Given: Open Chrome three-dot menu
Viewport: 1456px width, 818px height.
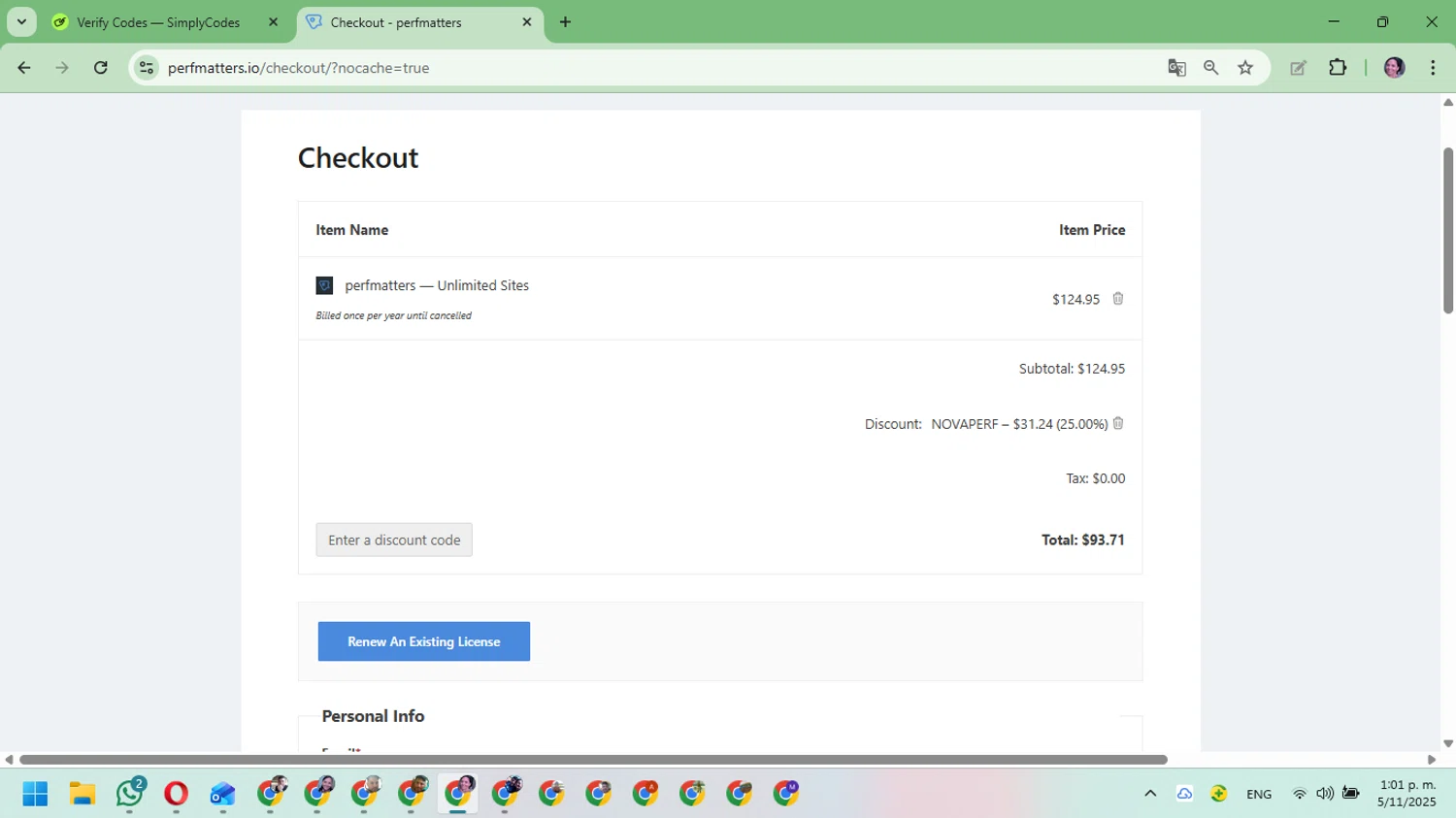Looking at the screenshot, I should (1433, 68).
